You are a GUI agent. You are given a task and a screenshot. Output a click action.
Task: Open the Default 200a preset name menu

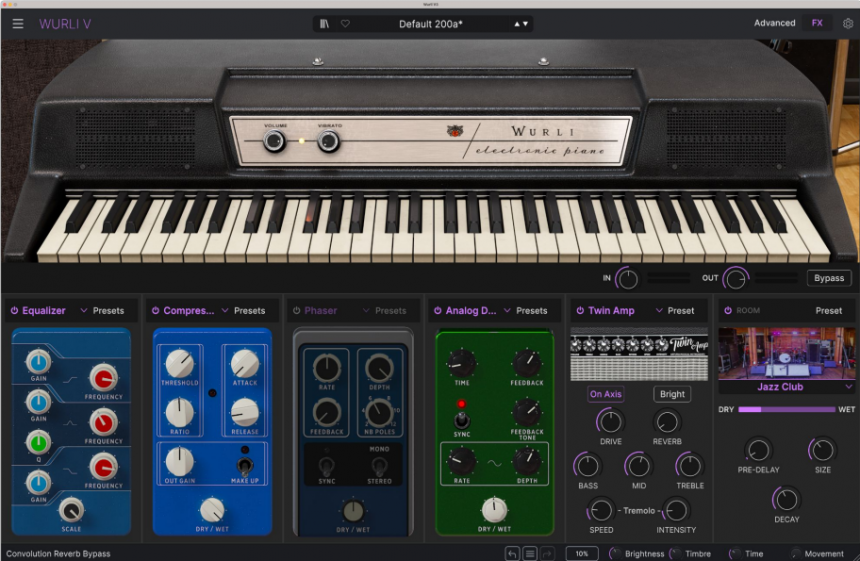point(431,24)
